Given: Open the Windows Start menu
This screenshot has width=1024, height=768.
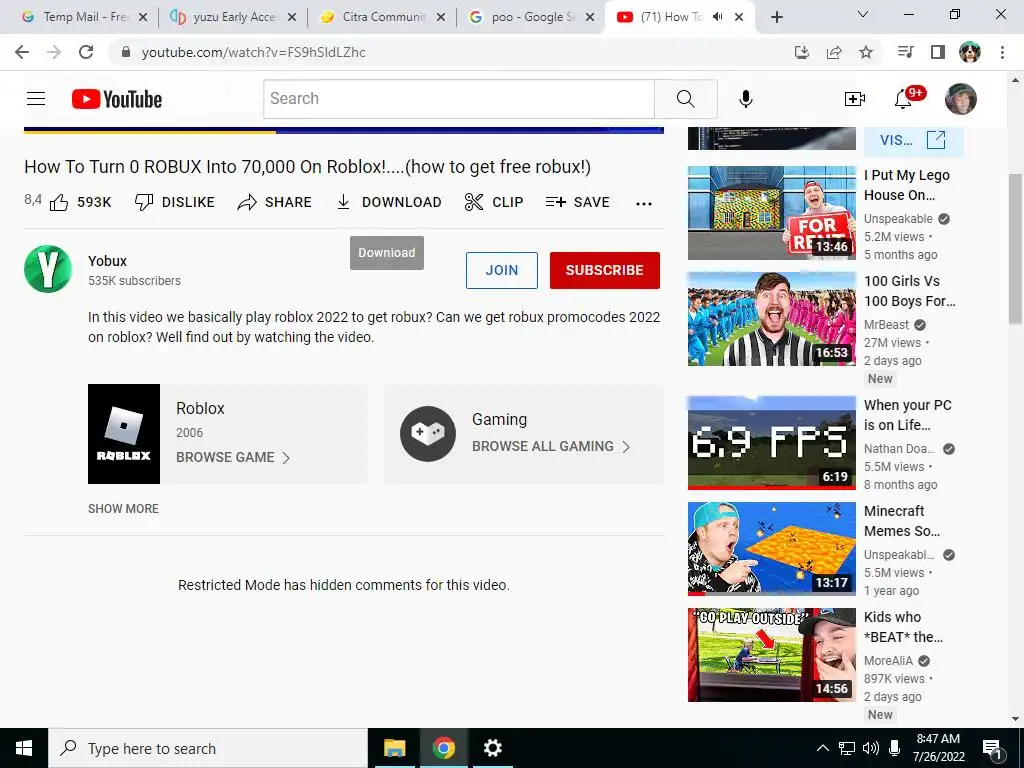Looking at the screenshot, I should pyautogui.click(x=24, y=748).
